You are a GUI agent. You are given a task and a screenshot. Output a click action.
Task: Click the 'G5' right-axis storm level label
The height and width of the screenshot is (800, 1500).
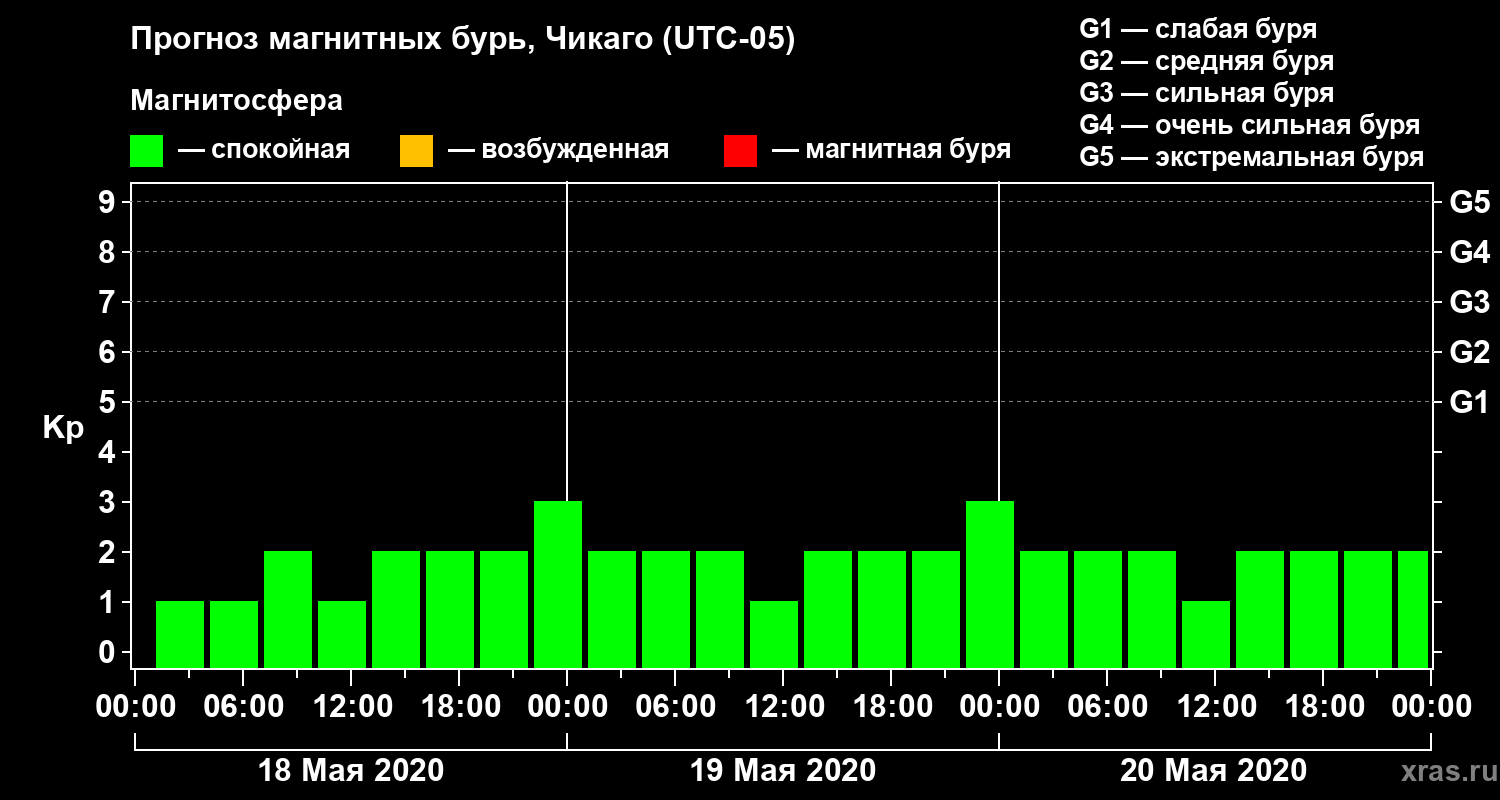(x=1469, y=202)
